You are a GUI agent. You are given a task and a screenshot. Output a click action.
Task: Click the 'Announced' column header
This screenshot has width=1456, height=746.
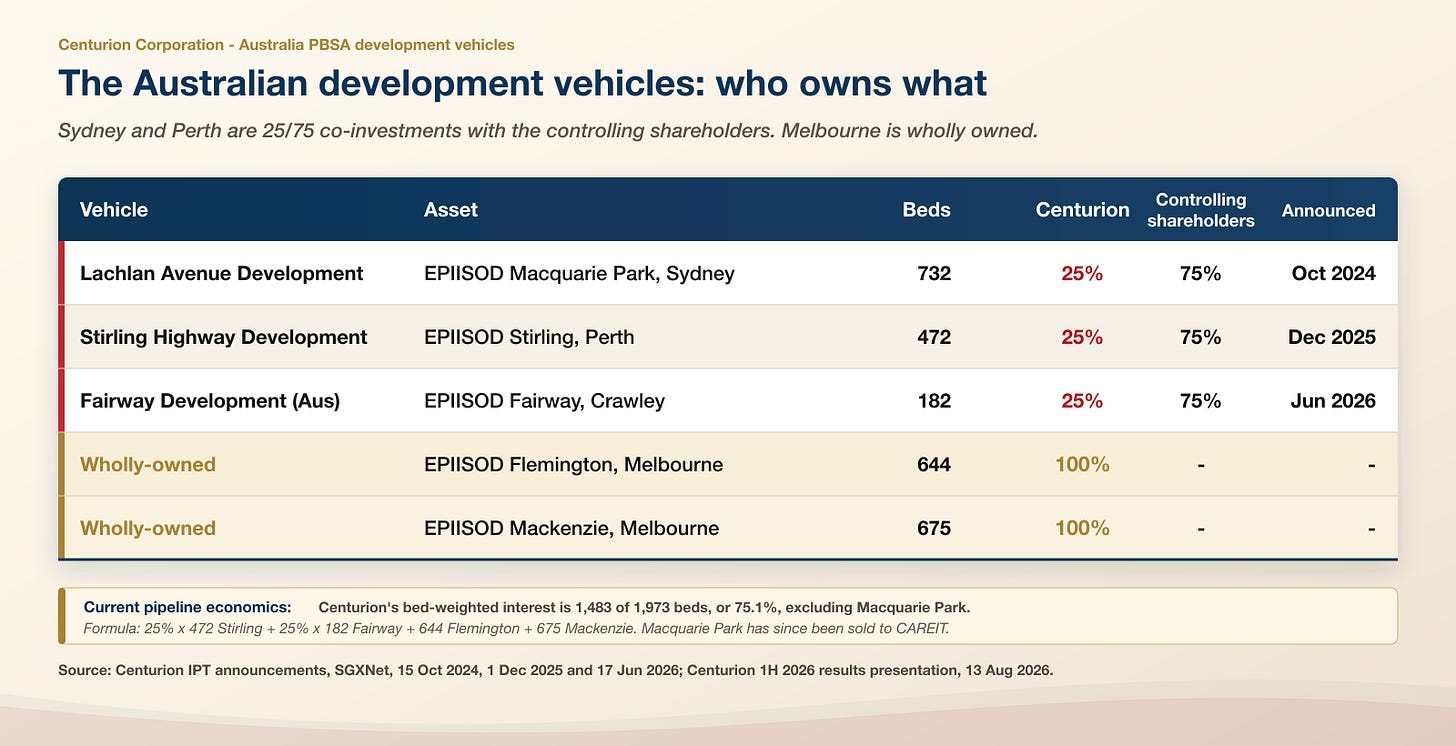click(1329, 210)
